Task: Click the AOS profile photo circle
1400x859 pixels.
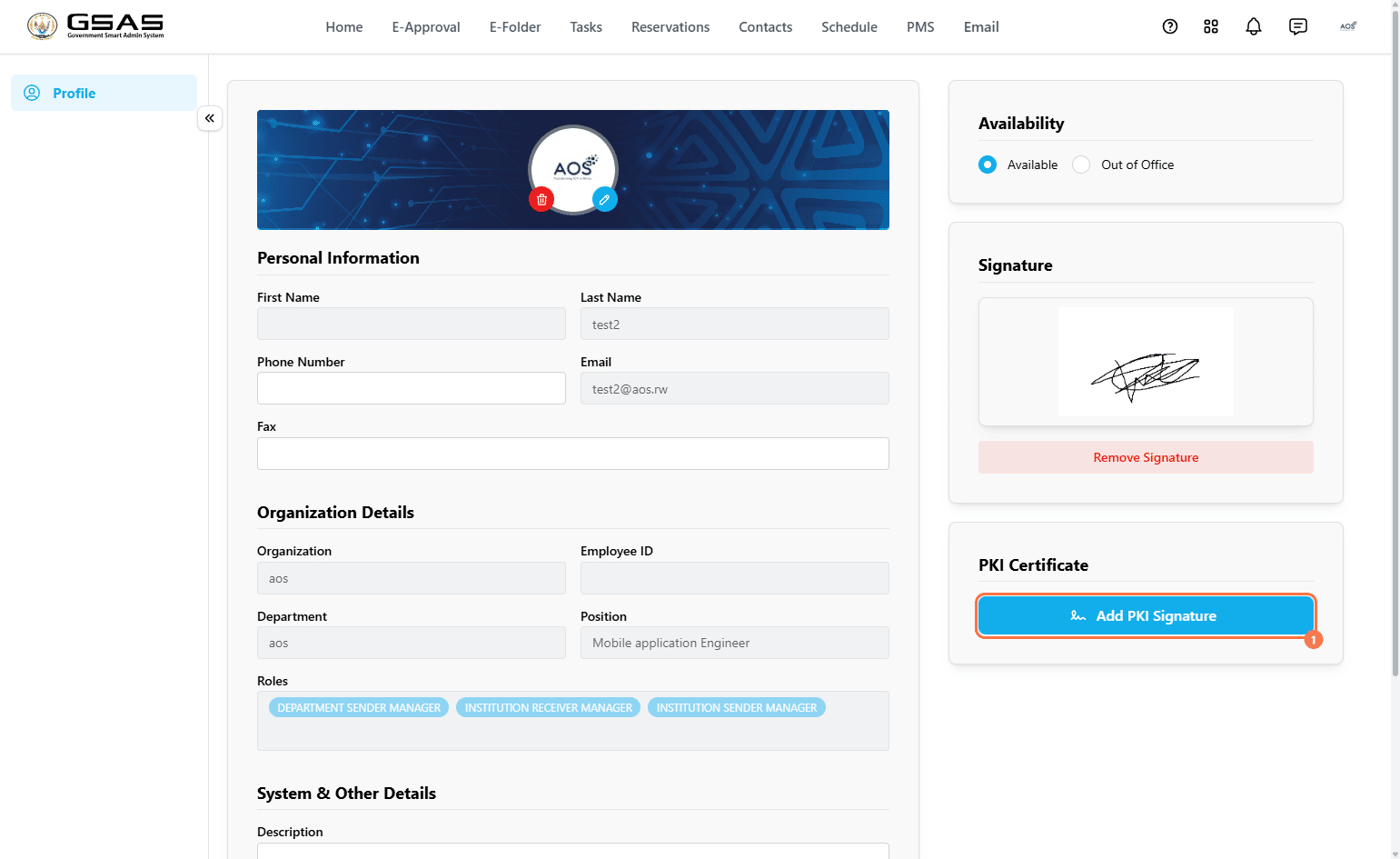Action: click(x=573, y=168)
